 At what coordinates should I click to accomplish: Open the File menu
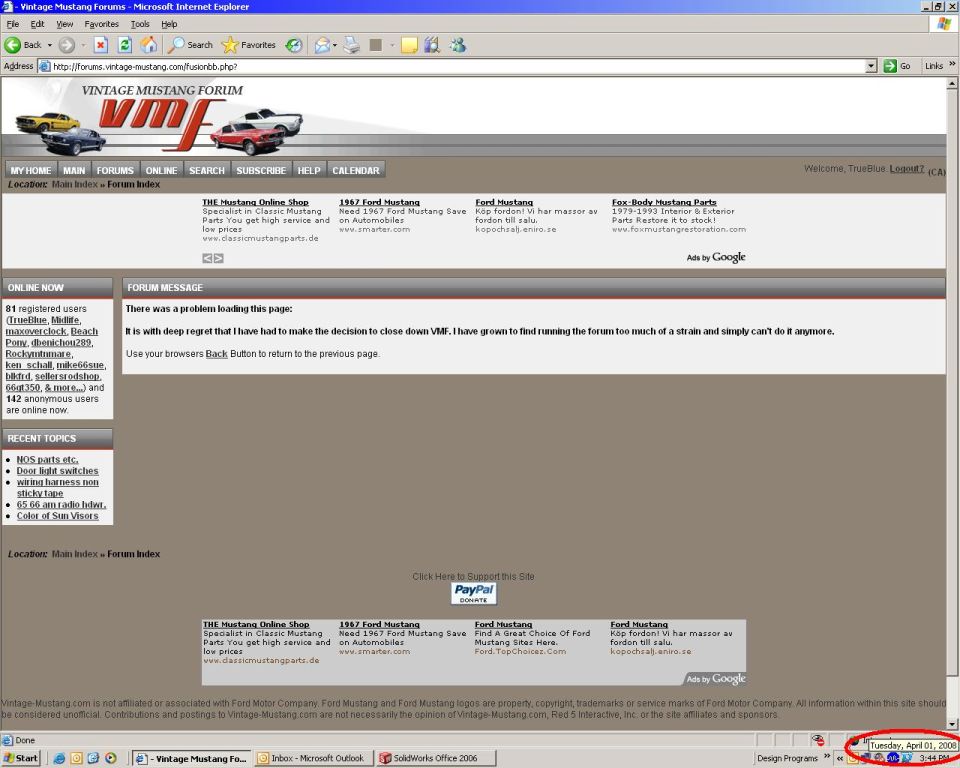[x=13, y=24]
